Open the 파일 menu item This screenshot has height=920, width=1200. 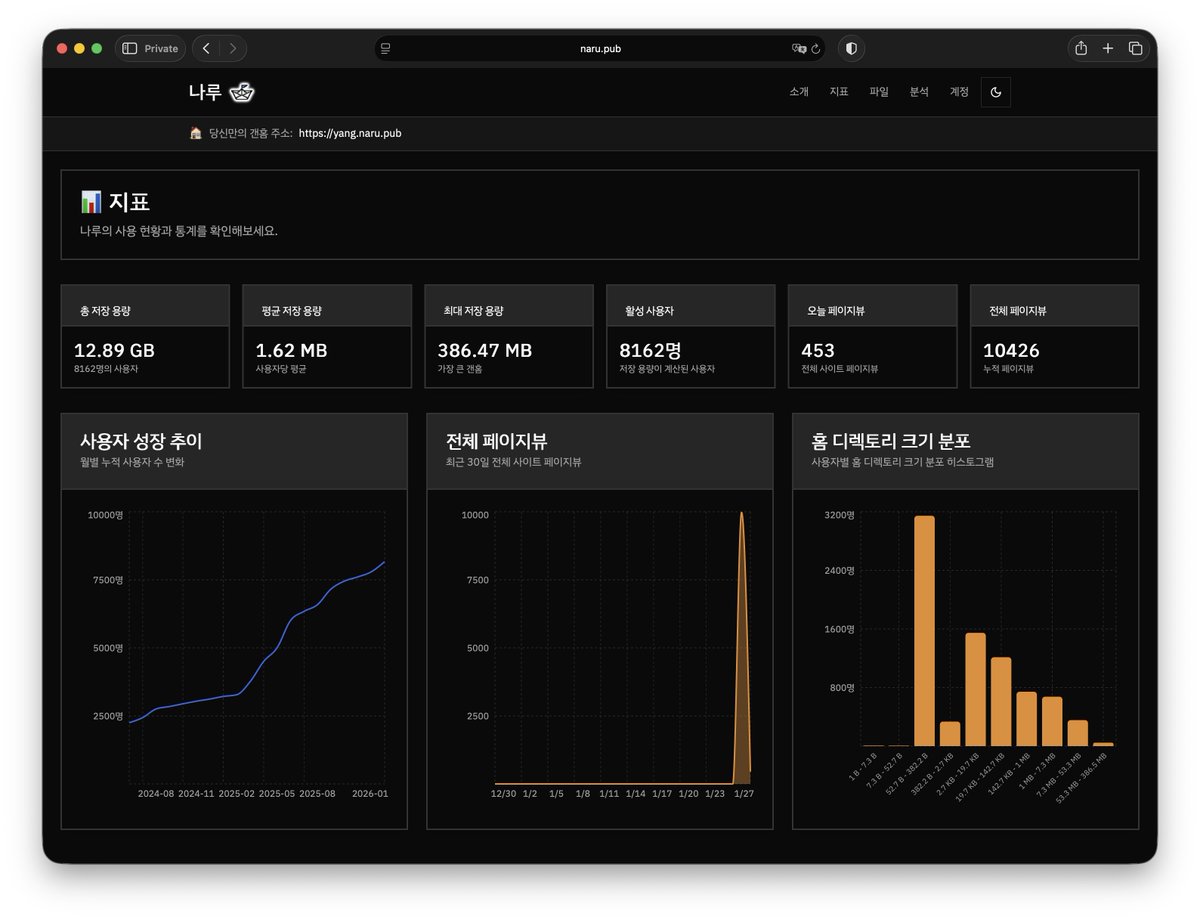(879, 92)
